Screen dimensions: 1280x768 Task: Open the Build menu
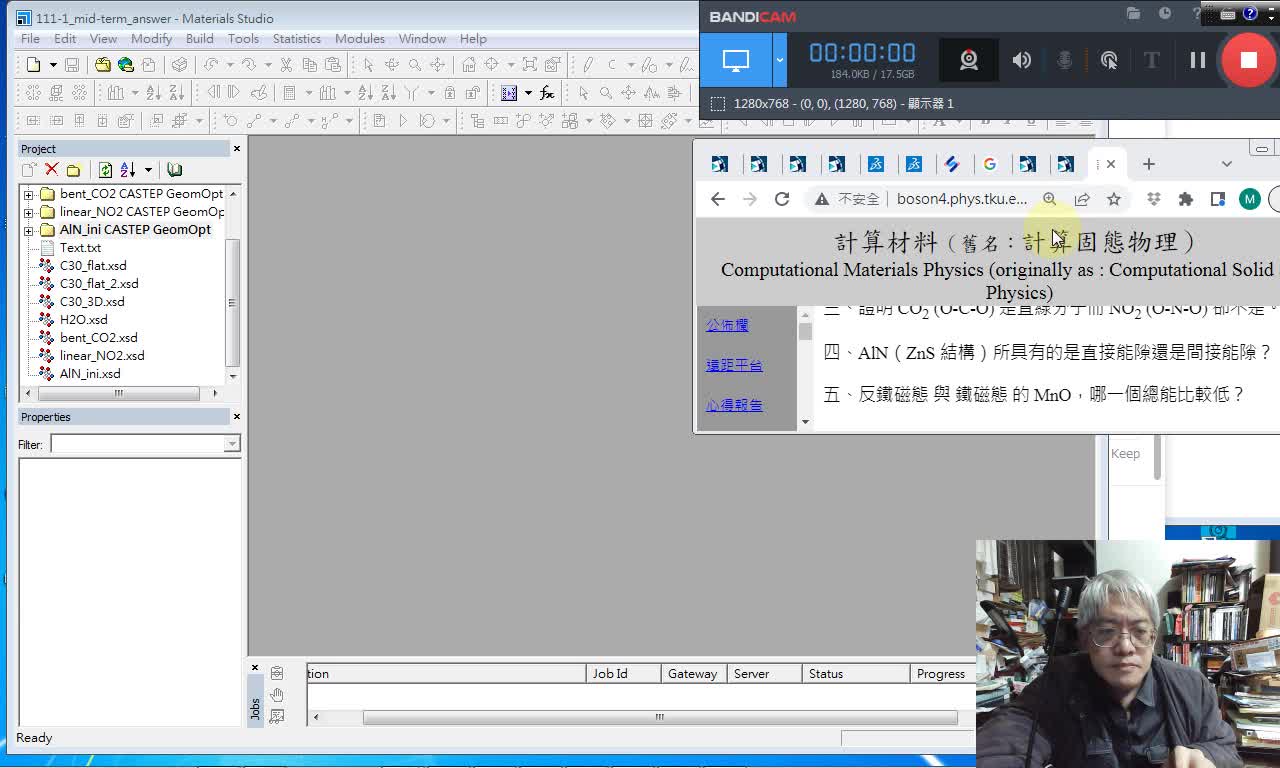(200, 38)
